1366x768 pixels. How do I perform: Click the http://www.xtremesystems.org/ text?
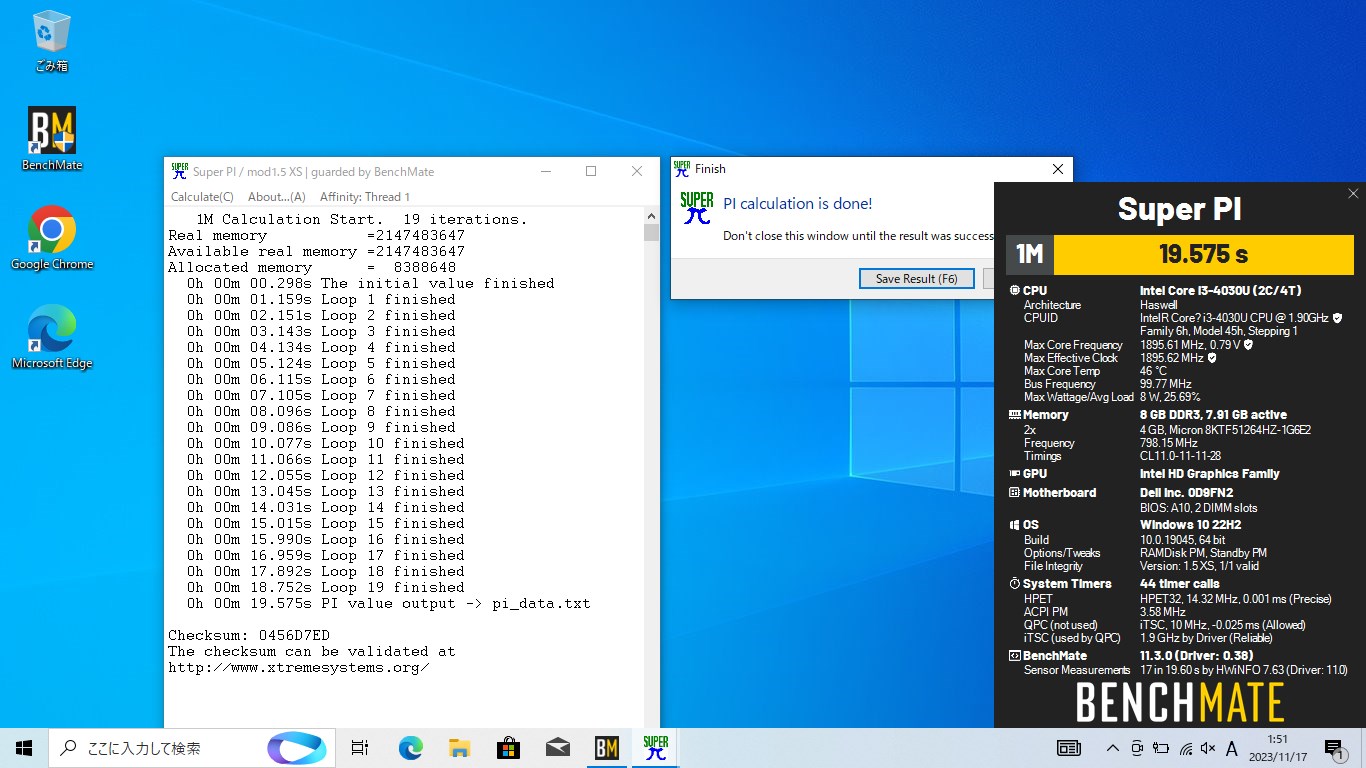(299, 667)
